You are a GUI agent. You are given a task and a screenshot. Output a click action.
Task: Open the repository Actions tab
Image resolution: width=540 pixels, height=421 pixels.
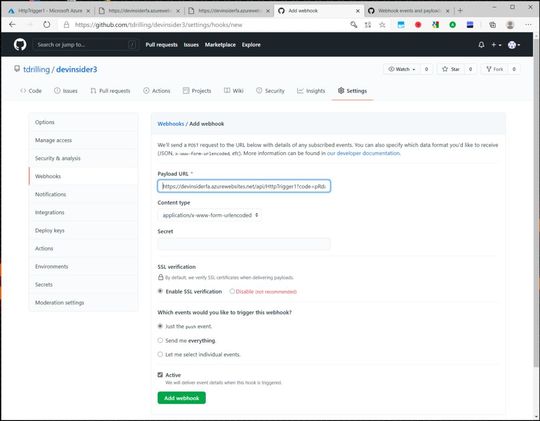pos(157,91)
